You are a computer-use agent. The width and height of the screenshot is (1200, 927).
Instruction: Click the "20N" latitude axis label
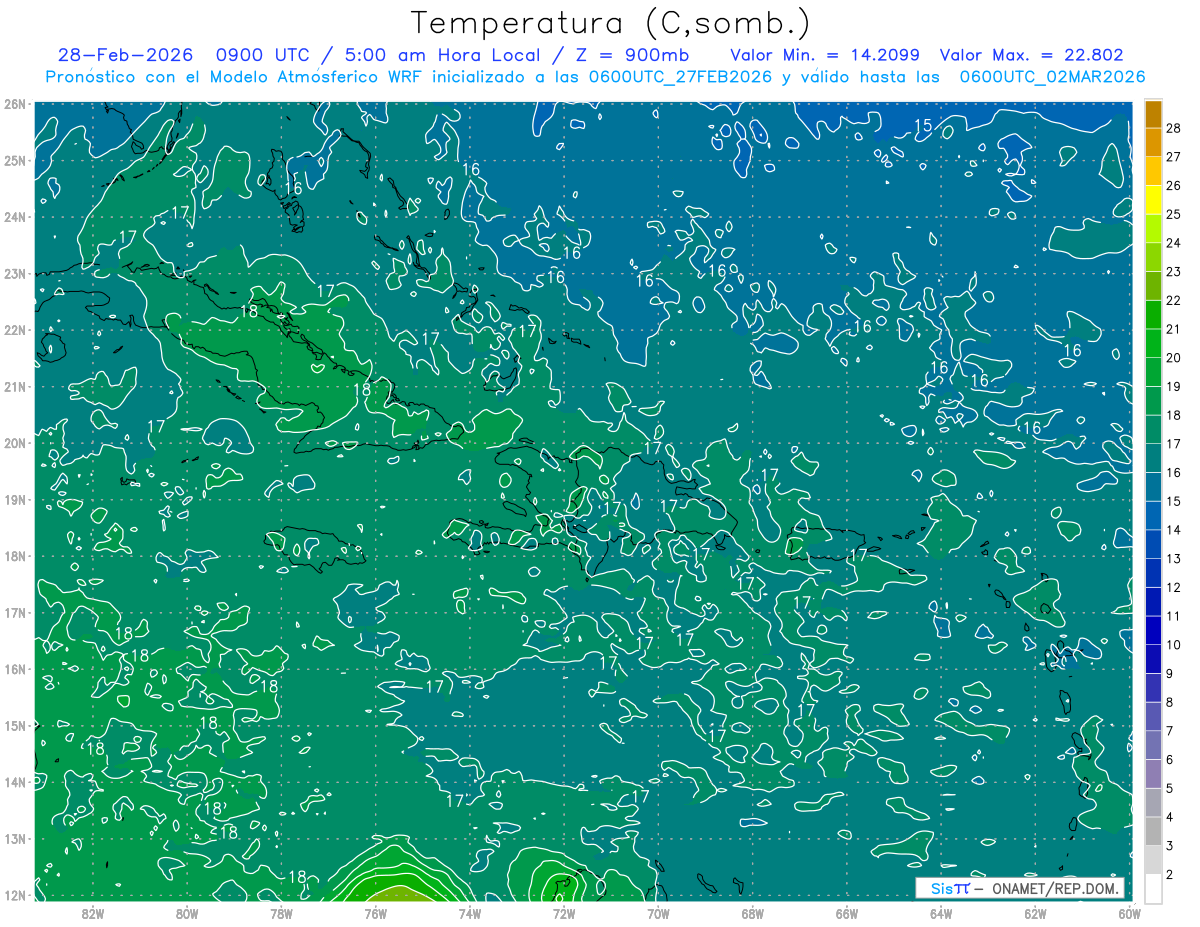pos(14,443)
